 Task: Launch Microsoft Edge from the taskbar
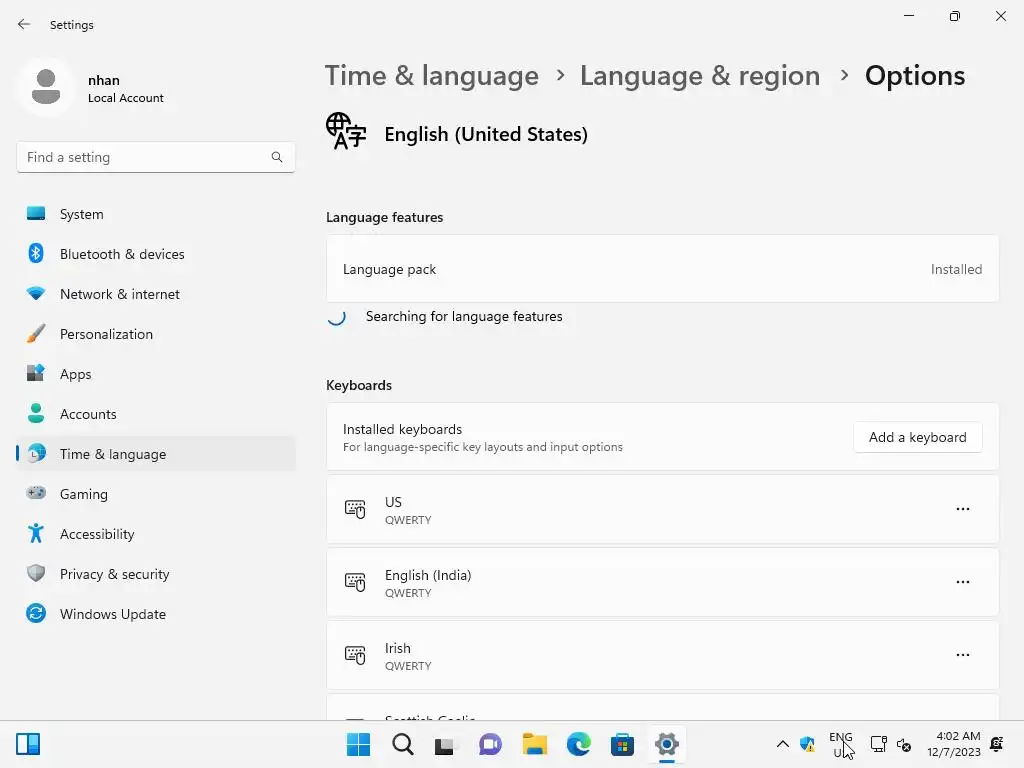578,744
